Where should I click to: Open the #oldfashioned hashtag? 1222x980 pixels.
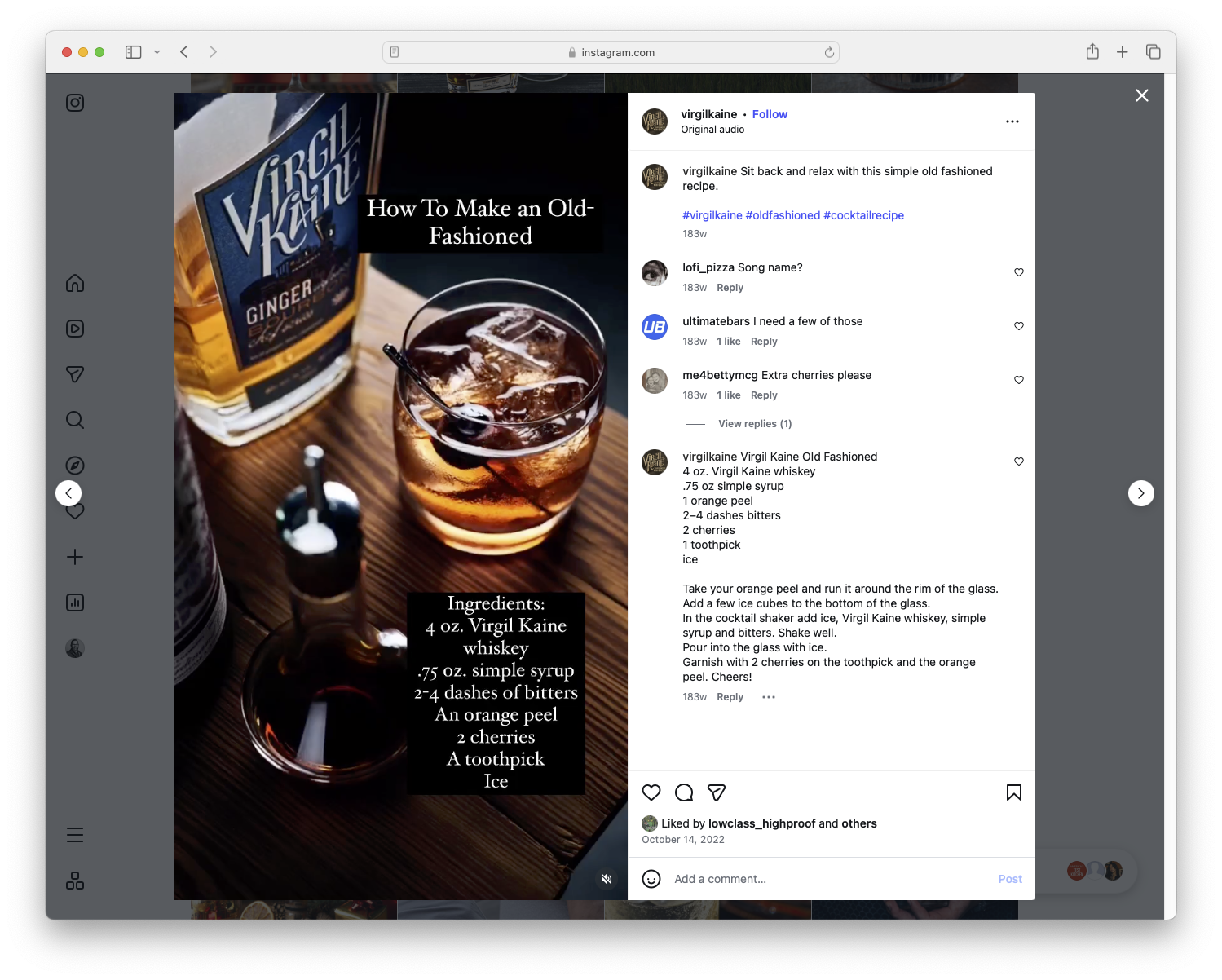[783, 214]
